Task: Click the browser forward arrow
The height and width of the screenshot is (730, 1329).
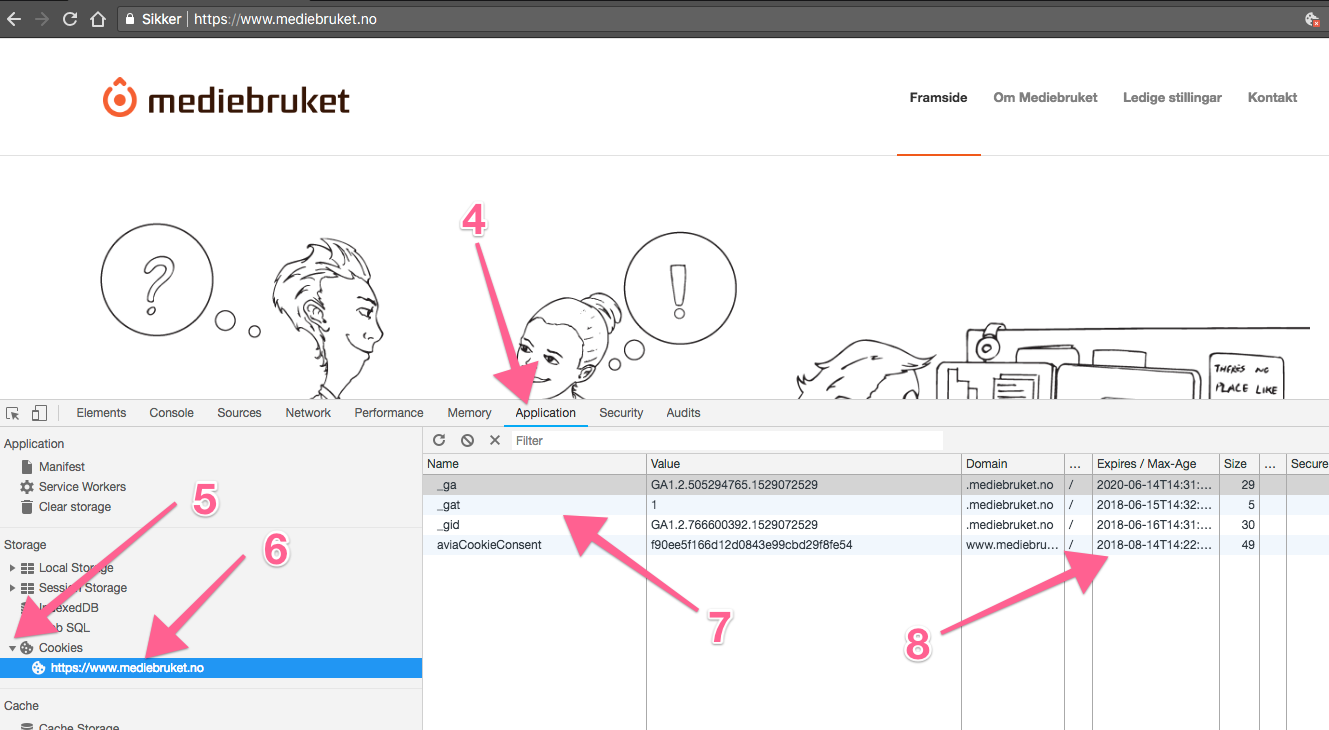Action: (x=42, y=19)
